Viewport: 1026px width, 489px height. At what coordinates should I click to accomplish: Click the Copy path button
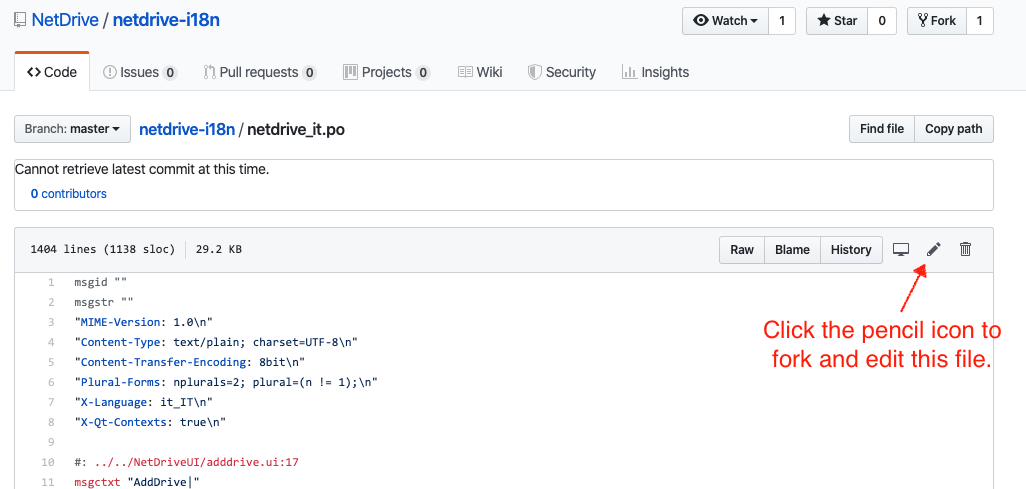click(953, 129)
